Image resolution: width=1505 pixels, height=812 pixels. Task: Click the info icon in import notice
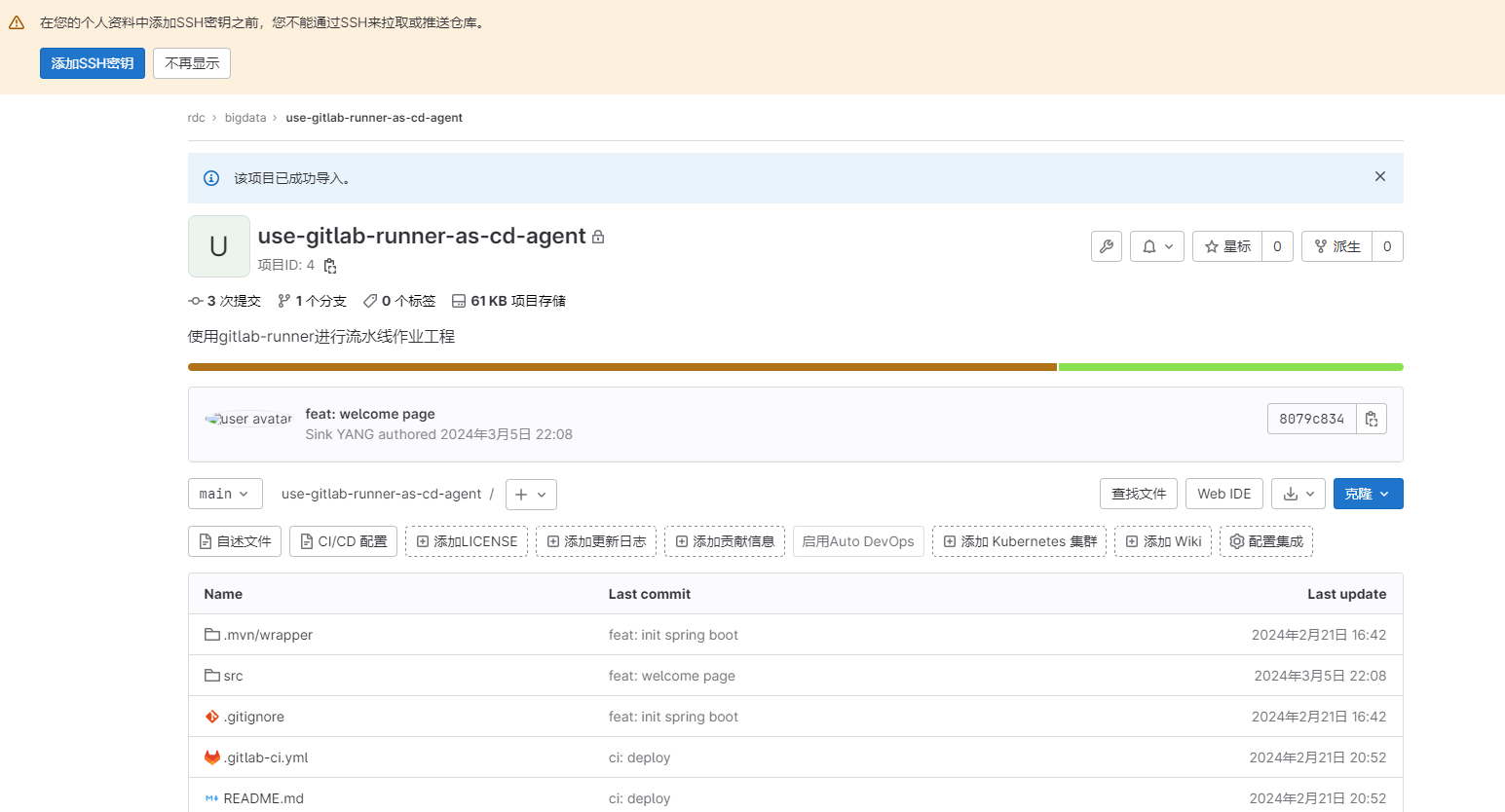pos(211,178)
